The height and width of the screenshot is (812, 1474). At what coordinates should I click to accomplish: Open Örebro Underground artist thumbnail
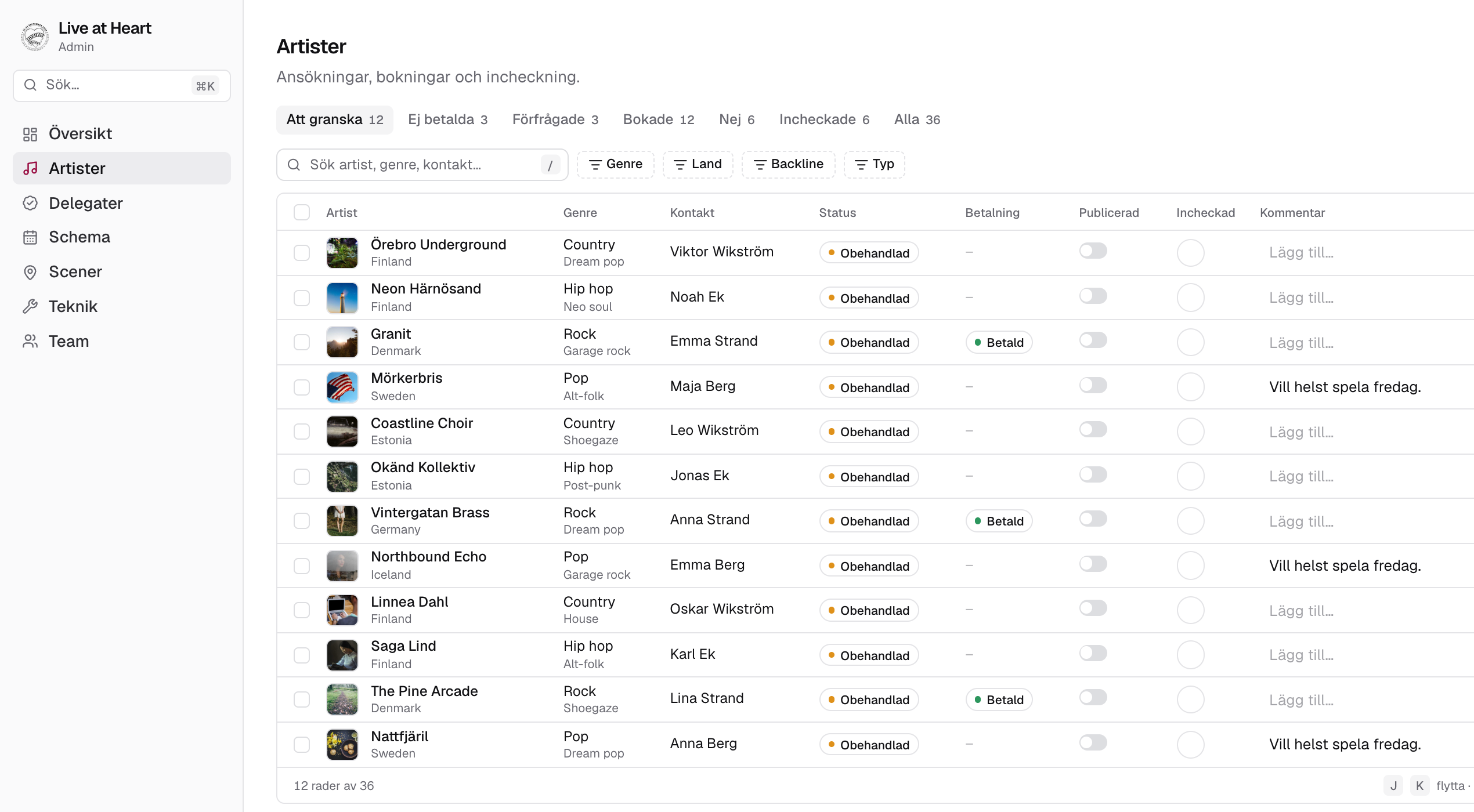click(x=342, y=253)
